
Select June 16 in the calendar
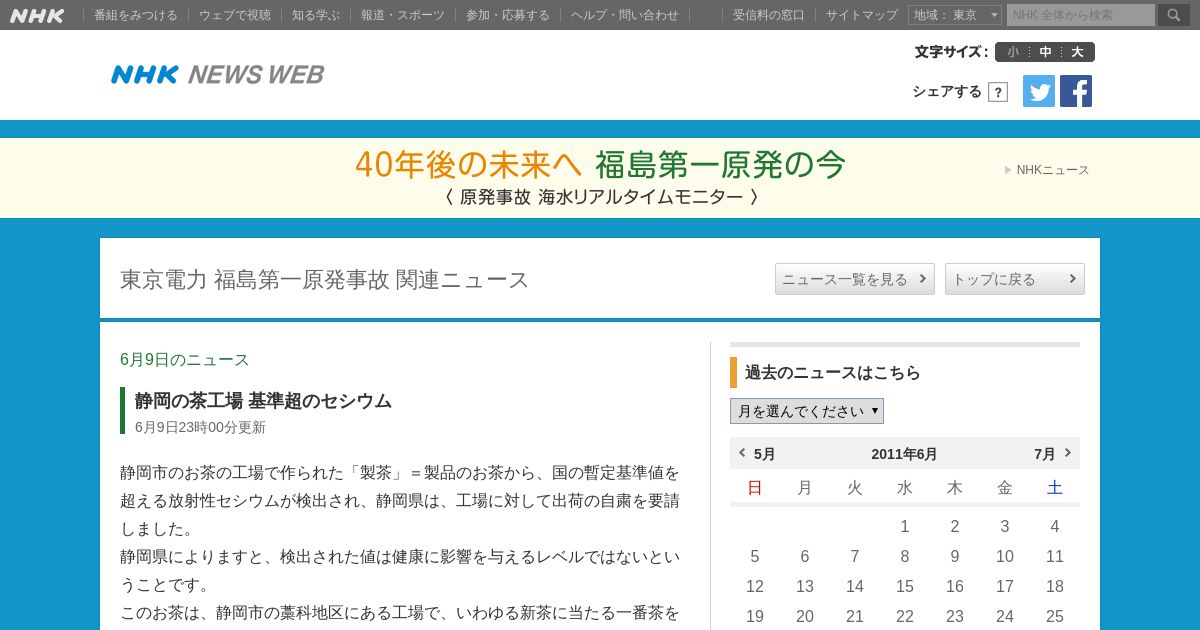point(955,587)
